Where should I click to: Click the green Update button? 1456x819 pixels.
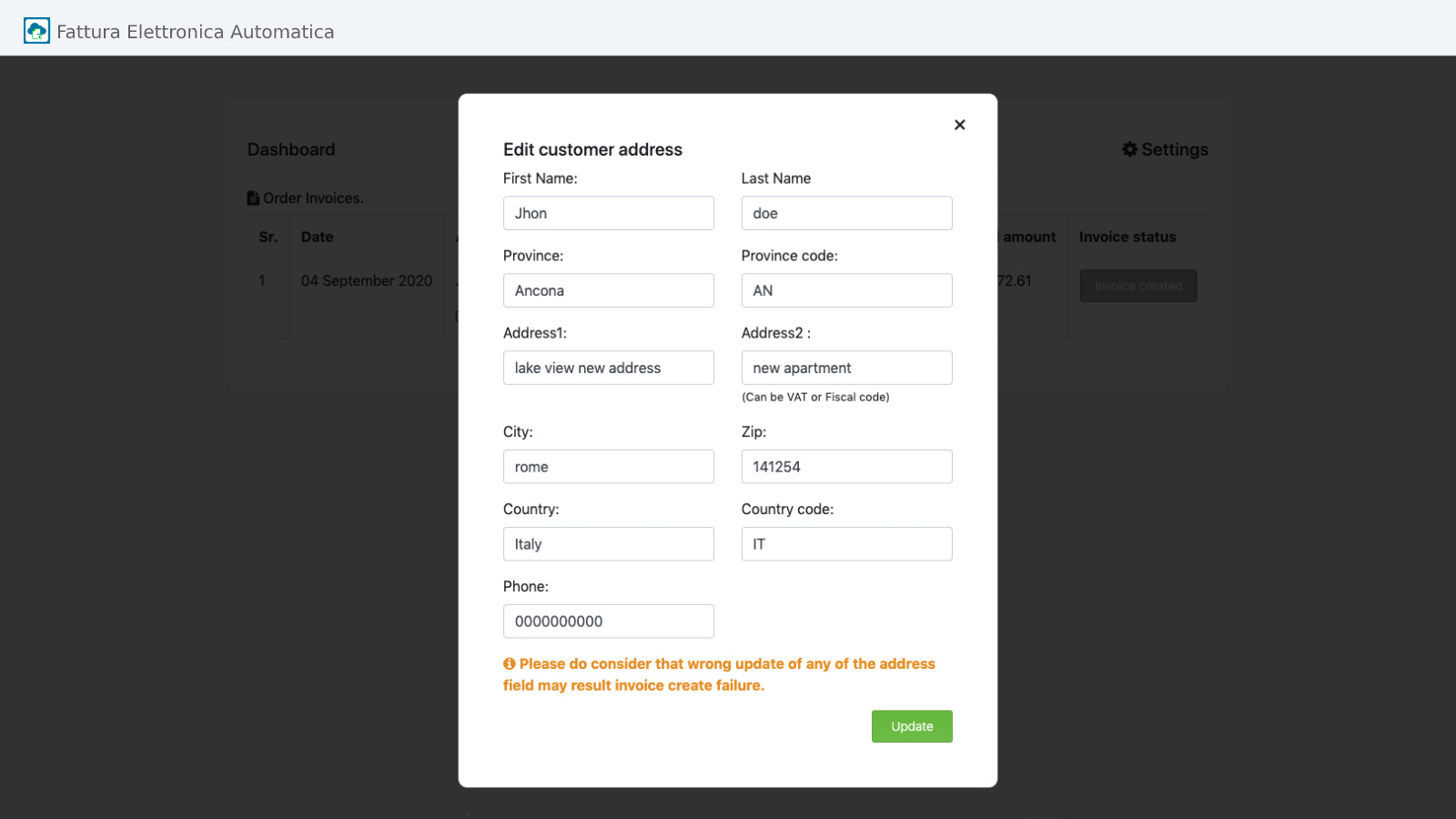coord(912,726)
